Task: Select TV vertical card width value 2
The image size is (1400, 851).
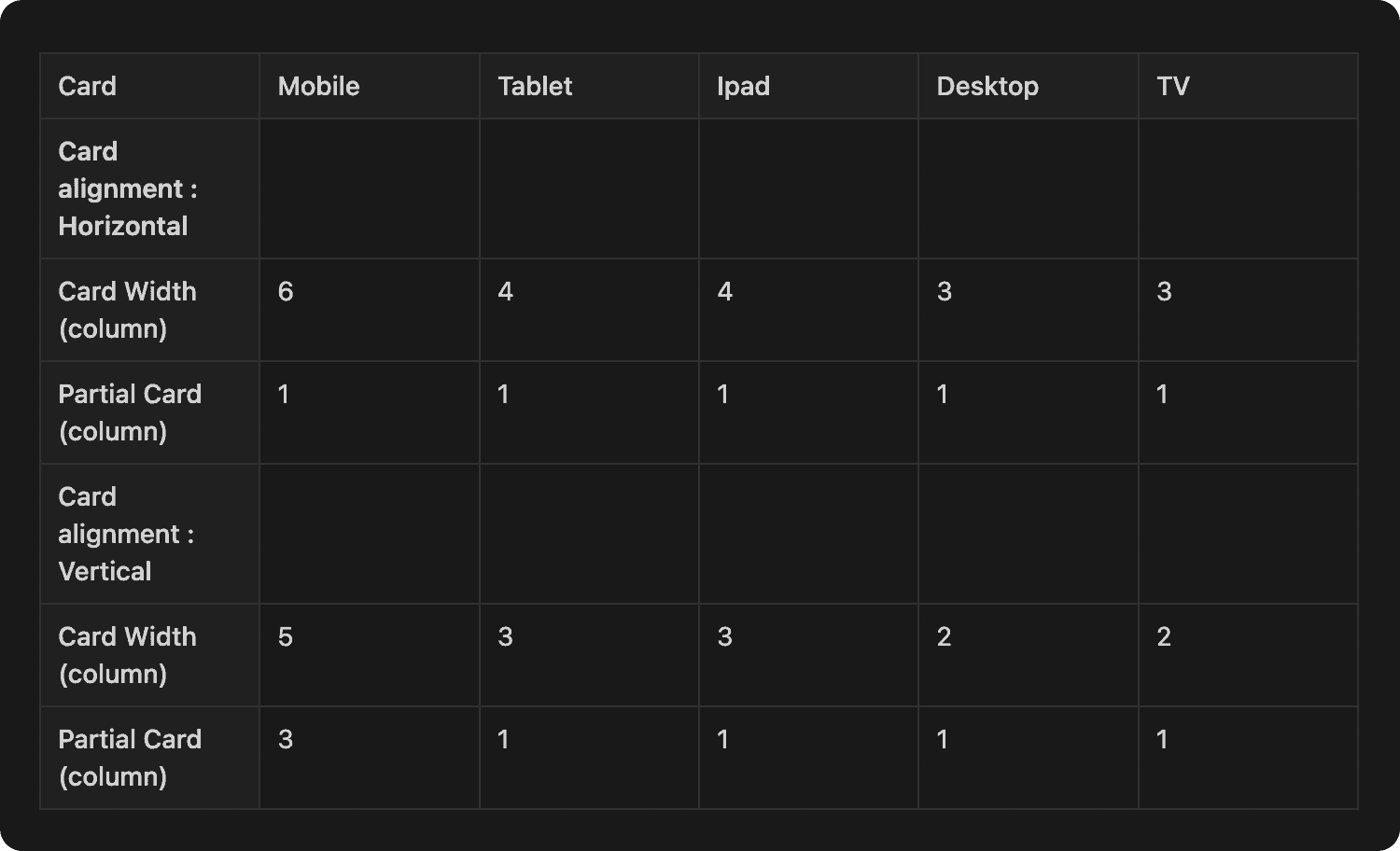Action: click(1164, 636)
